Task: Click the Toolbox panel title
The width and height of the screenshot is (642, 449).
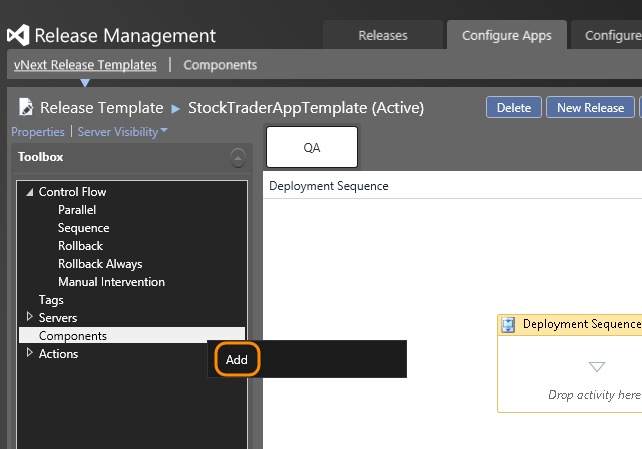Action: pyautogui.click(x=41, y=157)
